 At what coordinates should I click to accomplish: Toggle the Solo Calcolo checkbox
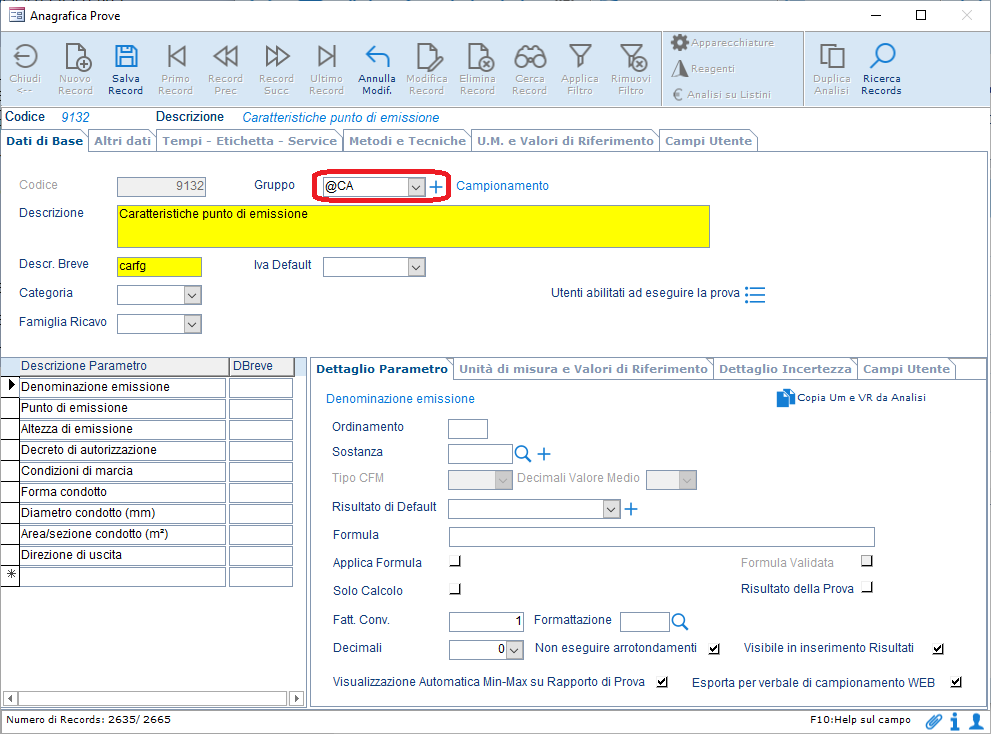[x=455, y=589]
